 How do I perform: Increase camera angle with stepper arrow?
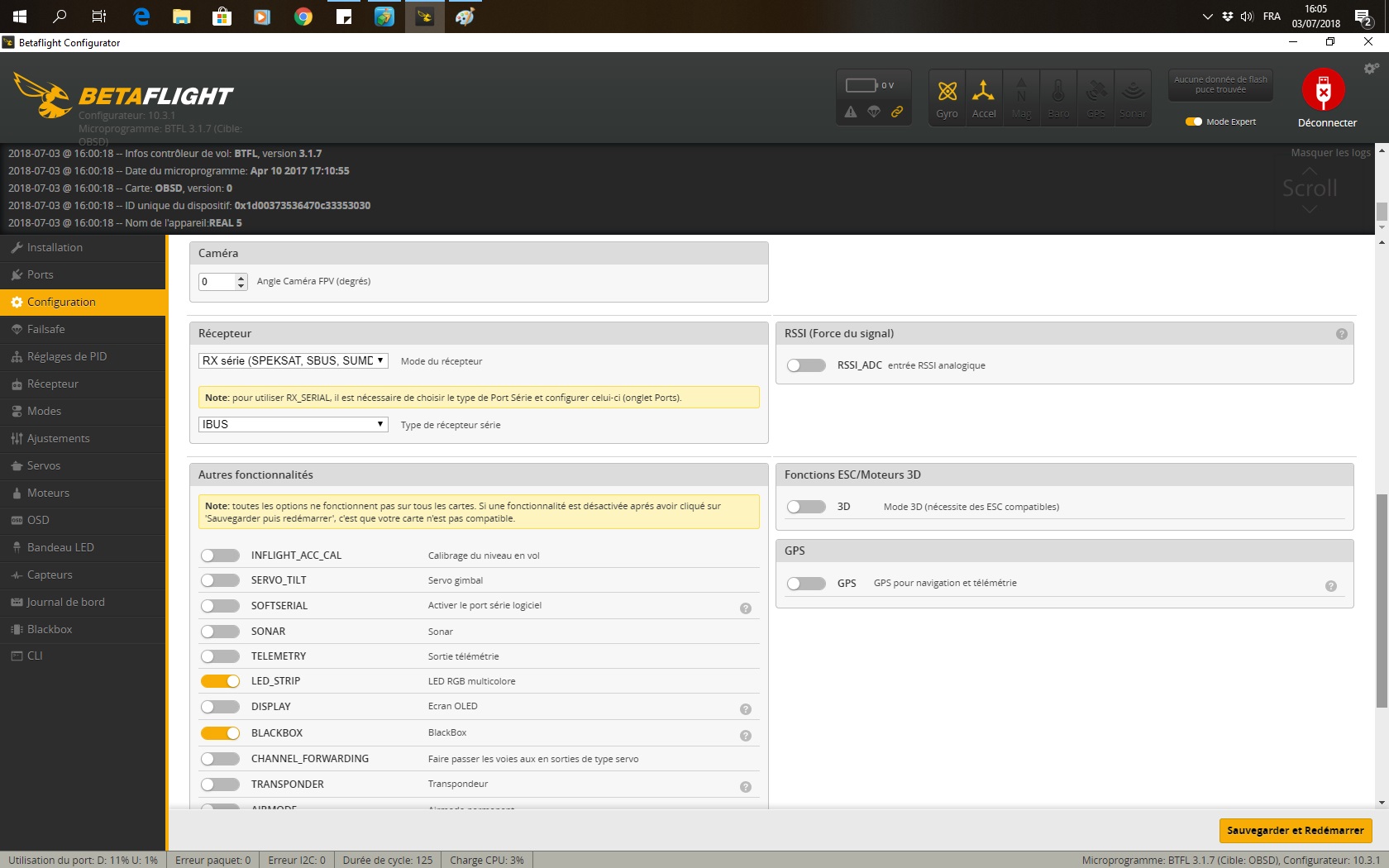[x=241, y=278]
